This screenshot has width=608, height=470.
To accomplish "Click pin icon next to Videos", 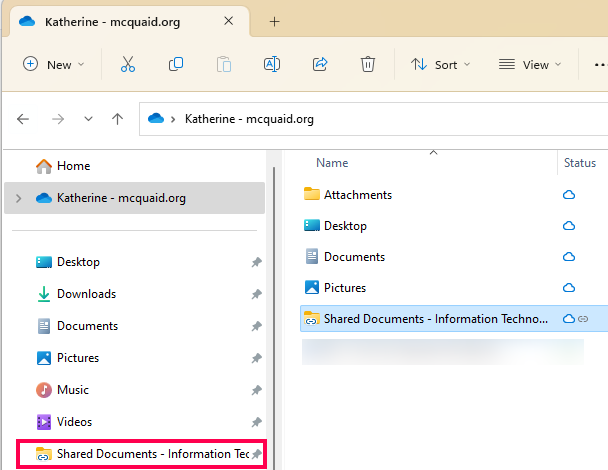I will (x=256, y=422).
